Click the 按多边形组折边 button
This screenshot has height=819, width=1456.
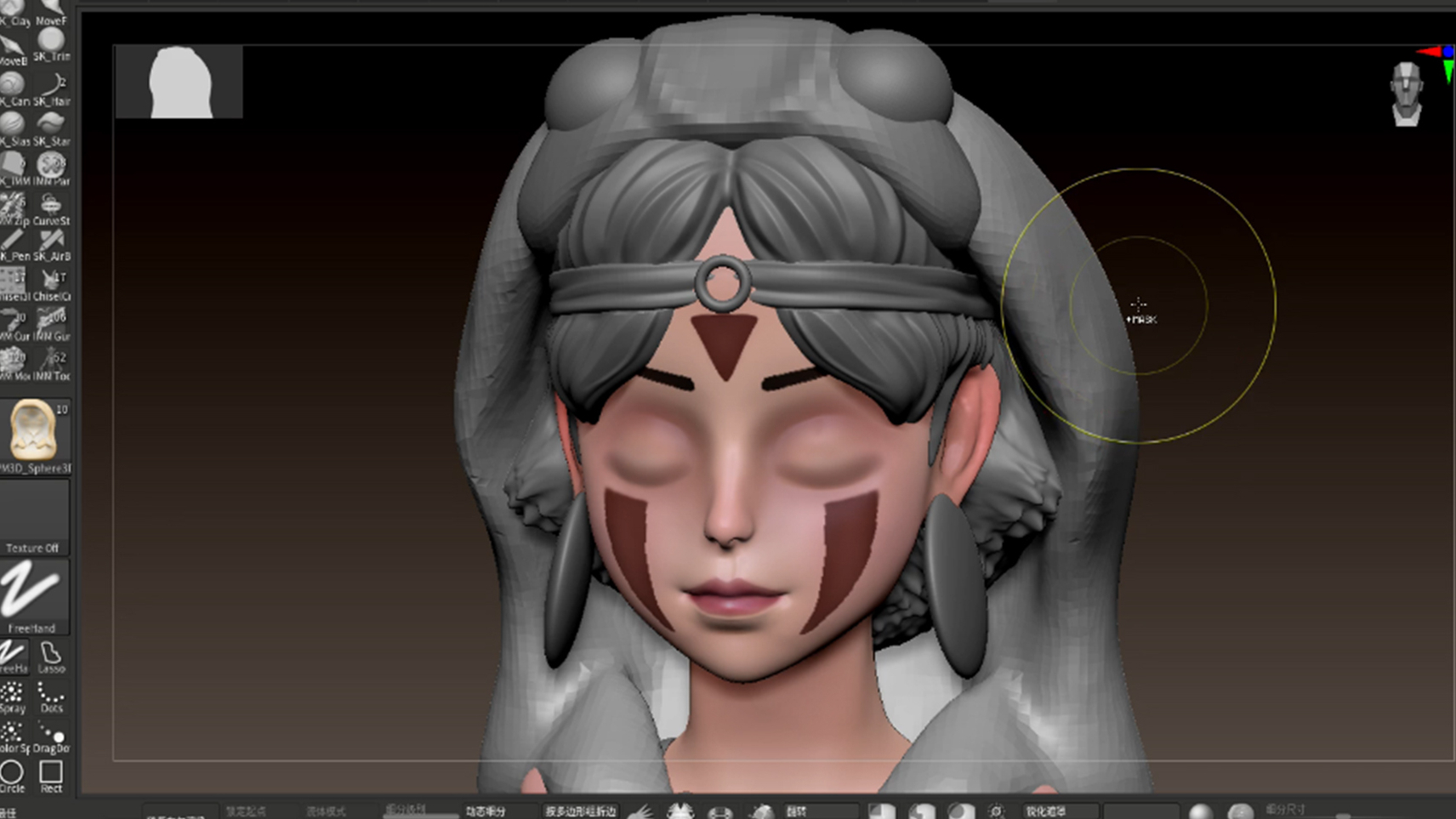pyautogui.click(x=582, y=810)
